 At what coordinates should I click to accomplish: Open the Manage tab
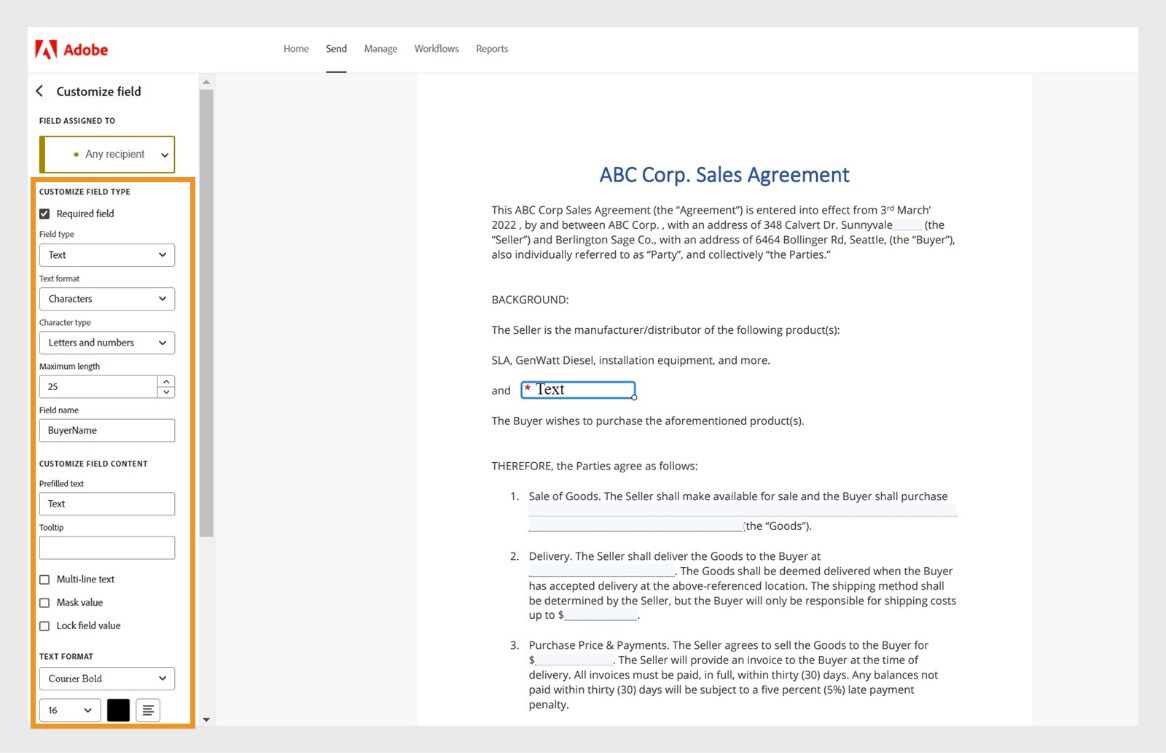coord(381,49)
